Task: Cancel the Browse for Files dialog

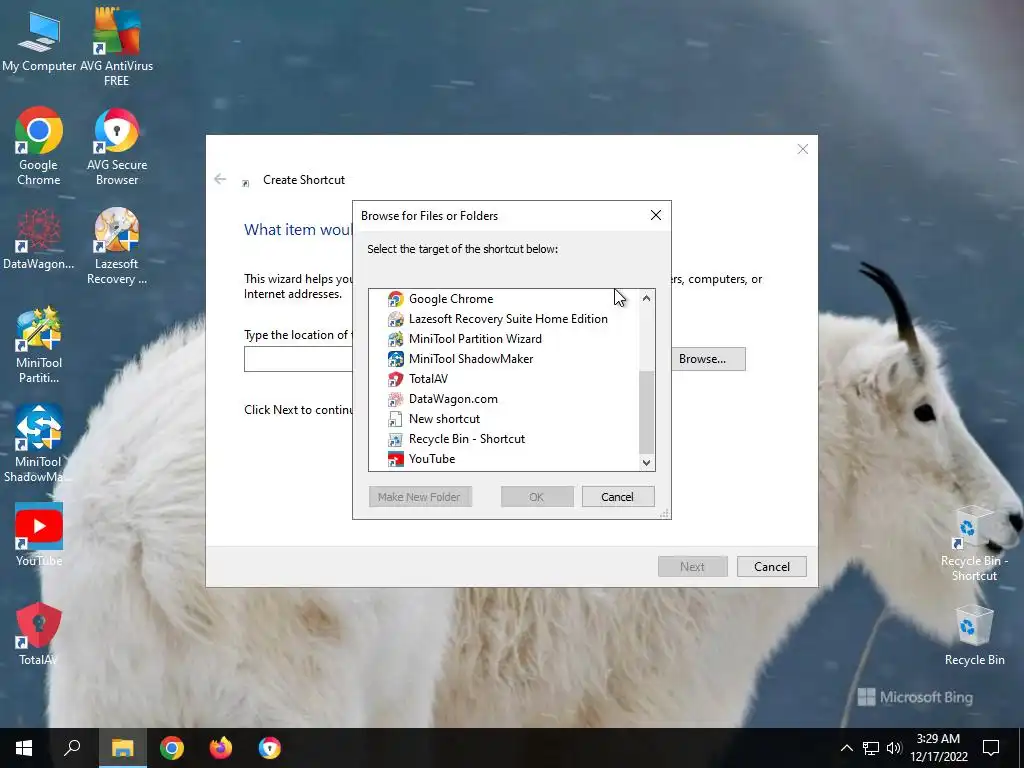Action: 618,497
